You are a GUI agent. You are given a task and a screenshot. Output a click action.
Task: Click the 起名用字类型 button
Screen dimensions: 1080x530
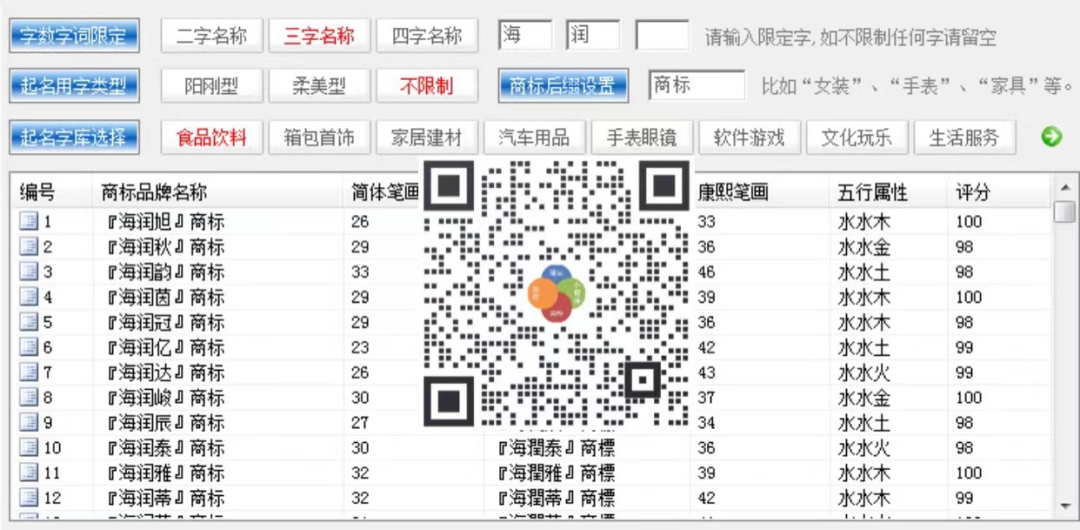pos(74,86)
